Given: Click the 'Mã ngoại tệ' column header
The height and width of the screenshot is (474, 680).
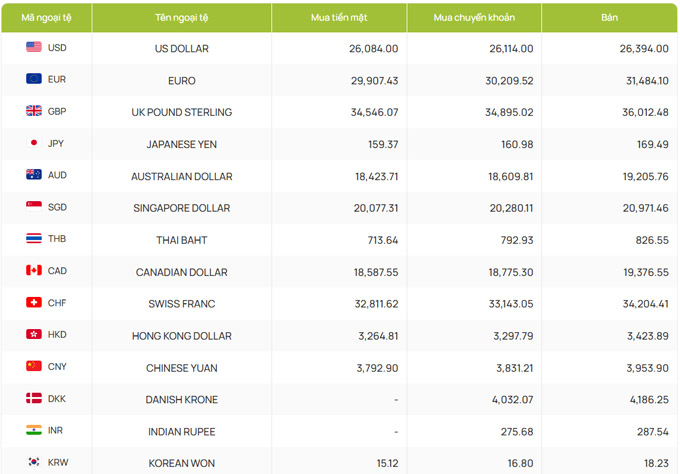Looking at the screenshot, I should [x=46, y=18].
